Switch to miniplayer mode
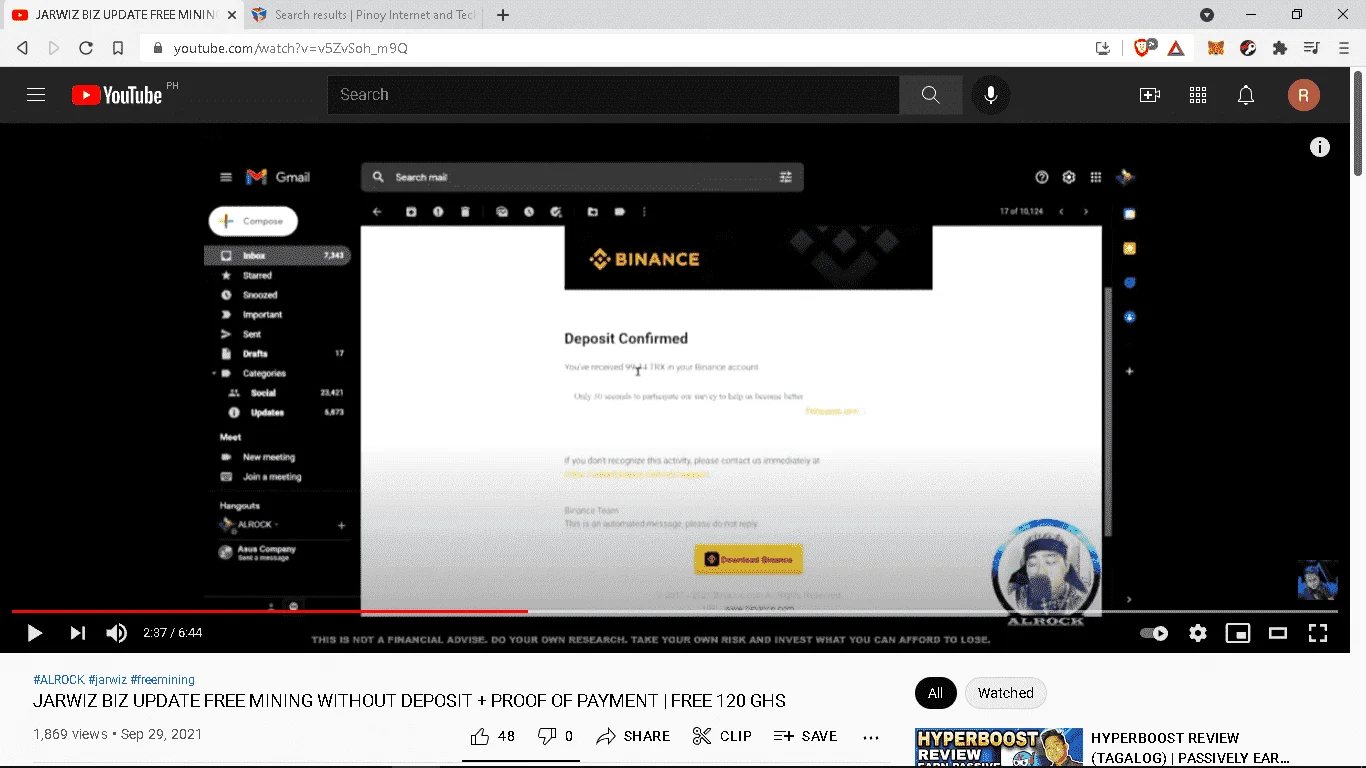 1238,633
